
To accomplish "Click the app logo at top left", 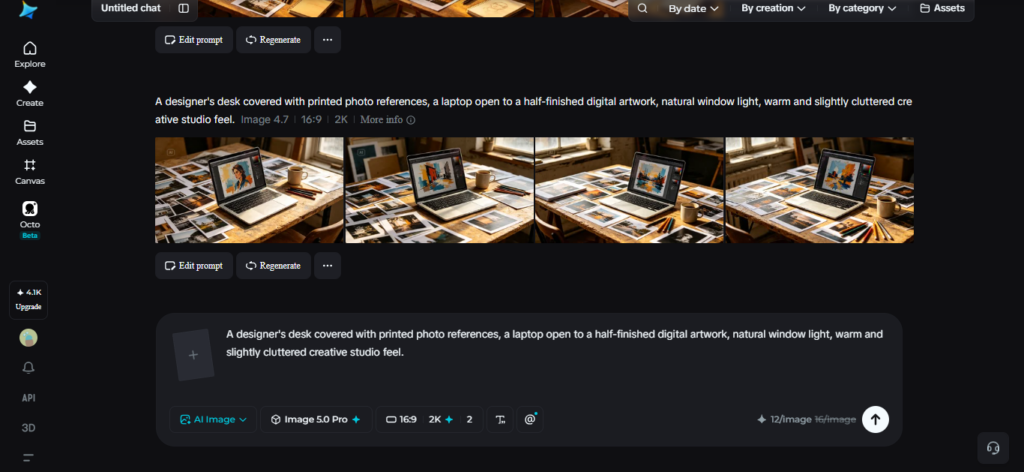I will (x=29, y=9).
